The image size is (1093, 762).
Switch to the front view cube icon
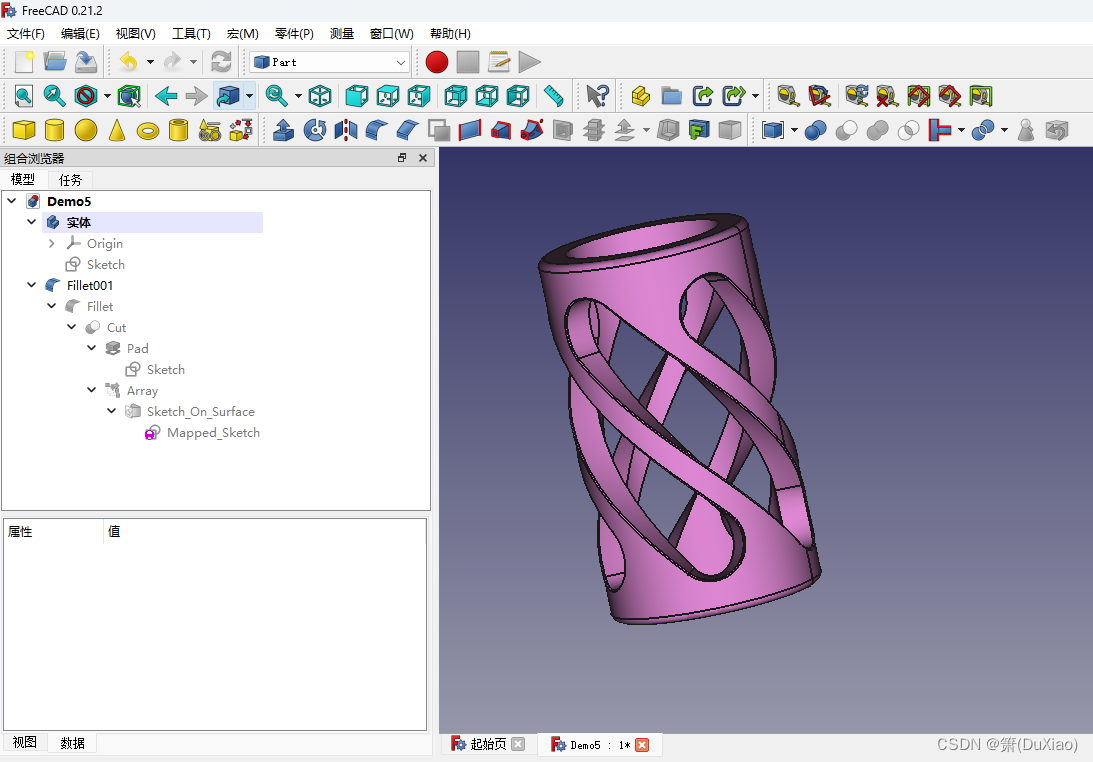click(357, 96)
